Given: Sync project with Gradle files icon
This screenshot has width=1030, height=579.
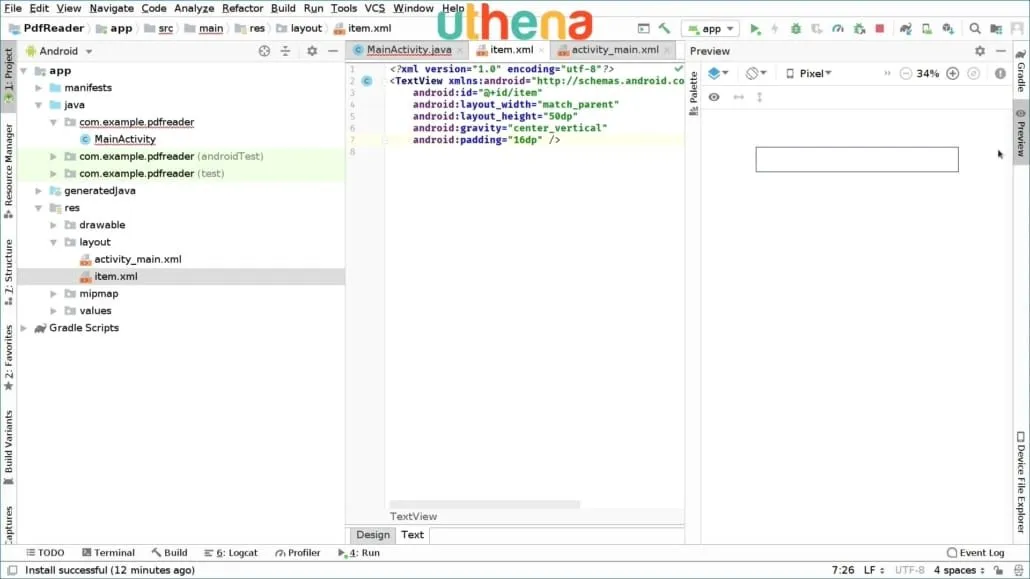Looking at the screenshot, I should click(x=906, y=29).
